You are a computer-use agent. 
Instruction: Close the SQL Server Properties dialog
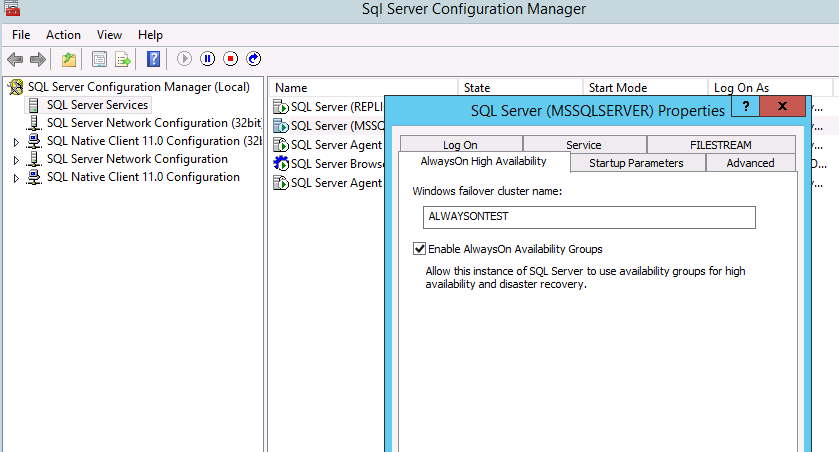782,106
